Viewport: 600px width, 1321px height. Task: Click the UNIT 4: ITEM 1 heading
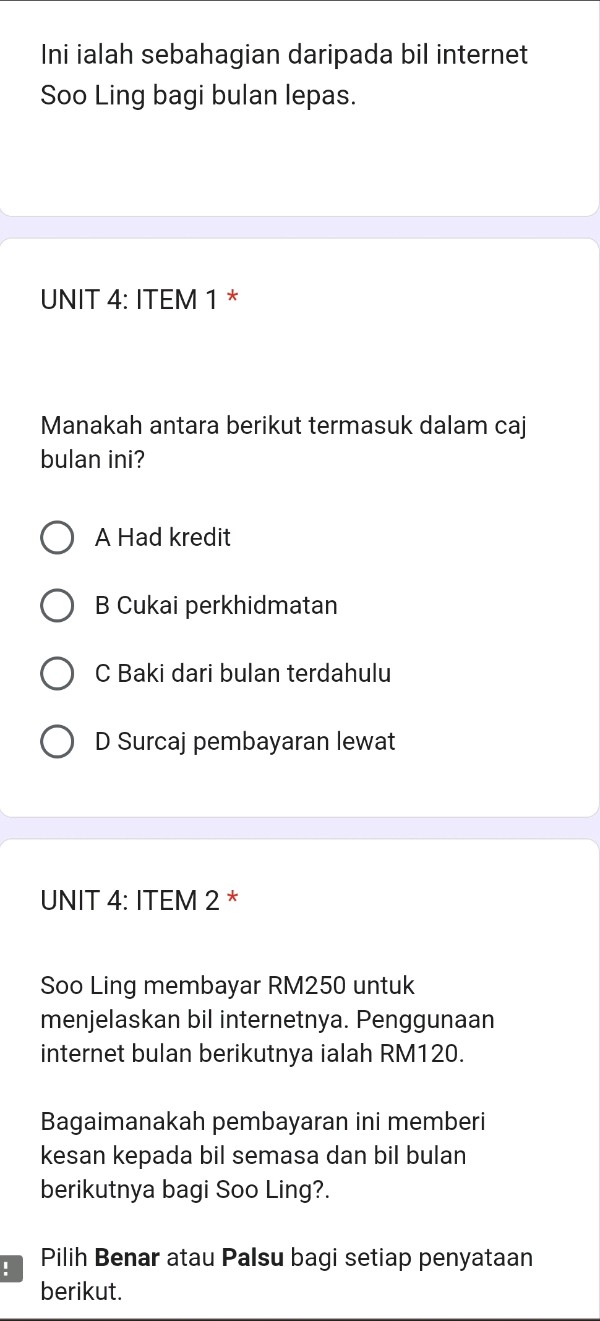[x=130, y=299]
